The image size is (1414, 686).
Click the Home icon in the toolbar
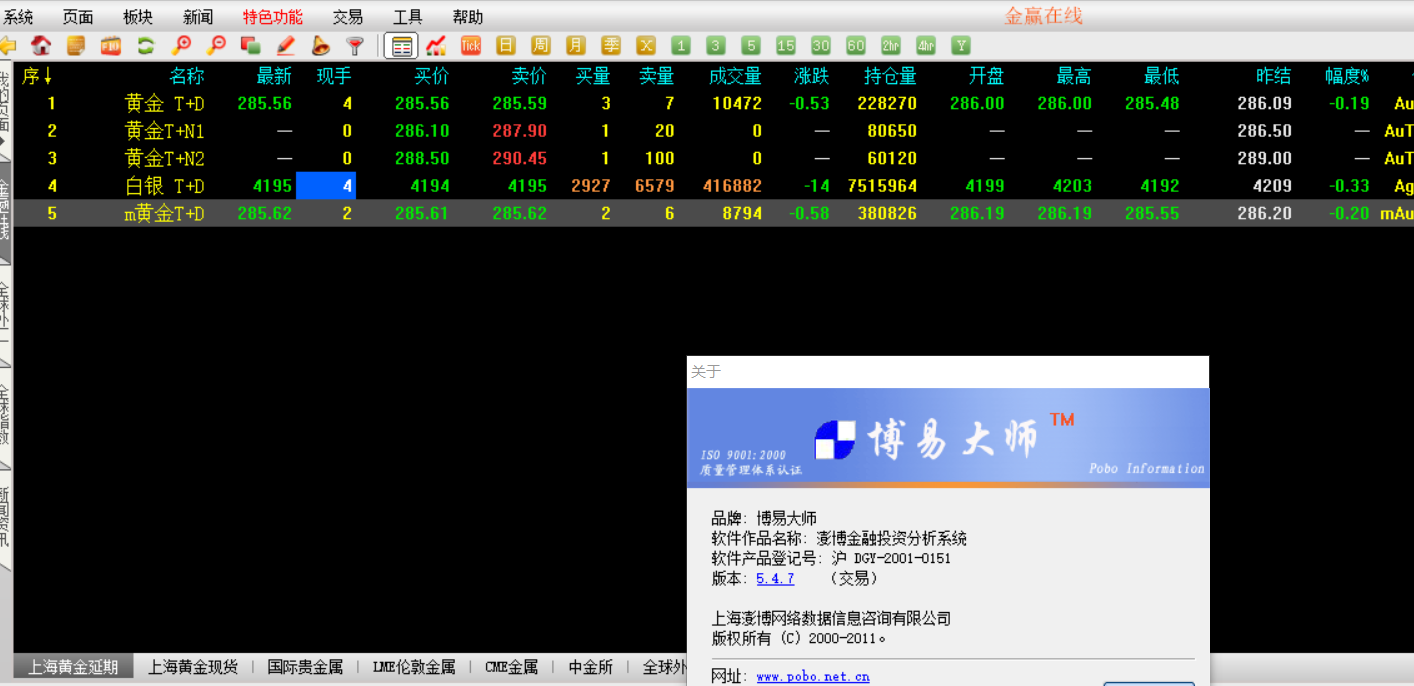[x=41, y=45]
